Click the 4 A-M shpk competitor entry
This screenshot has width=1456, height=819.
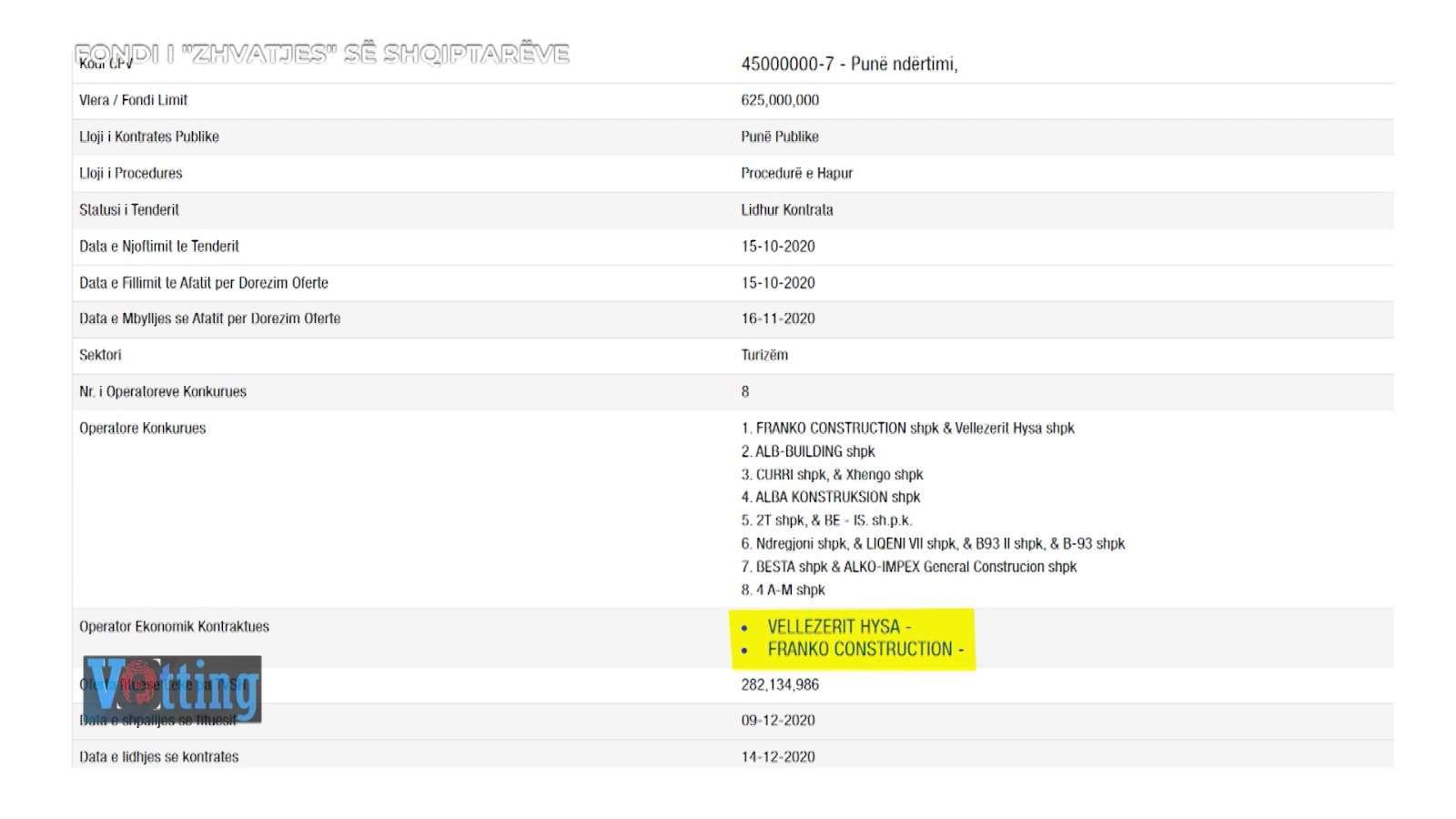[784, 590]
